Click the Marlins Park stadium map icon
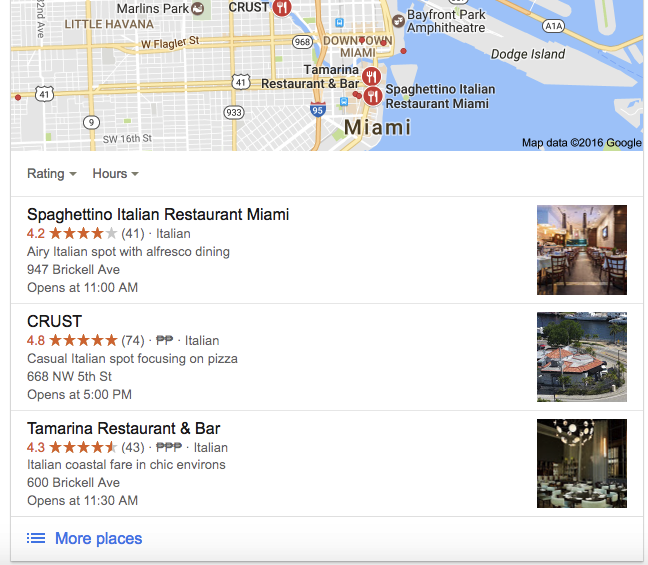Image resolution: width=648 pixels, height=565 pixels. pyautogui.click(x=198, y=8)
